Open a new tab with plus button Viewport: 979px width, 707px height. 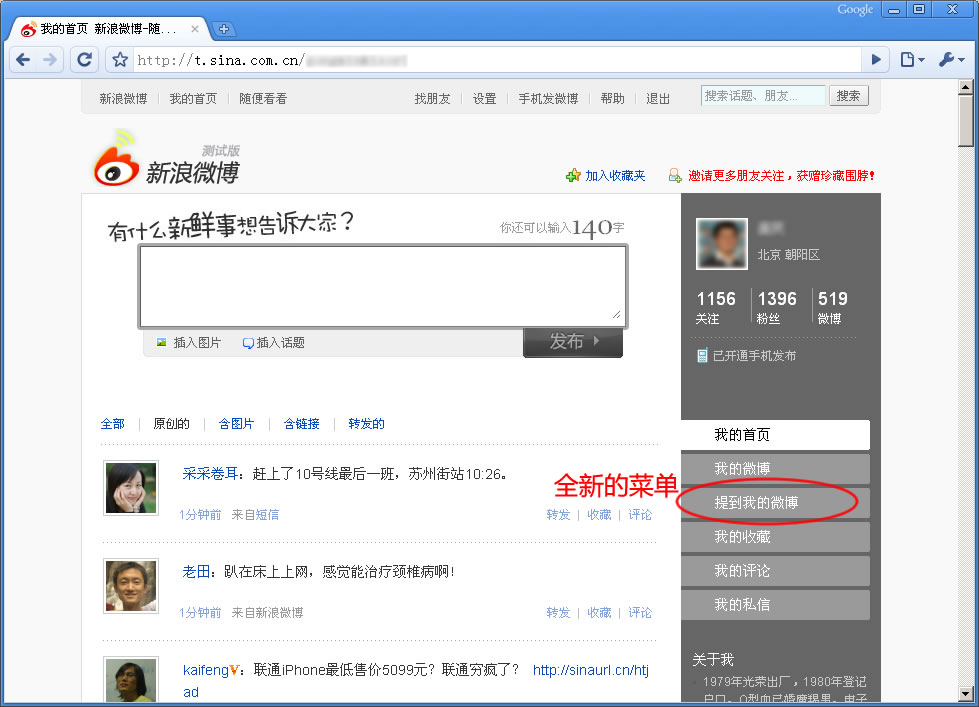coord(224,29)
